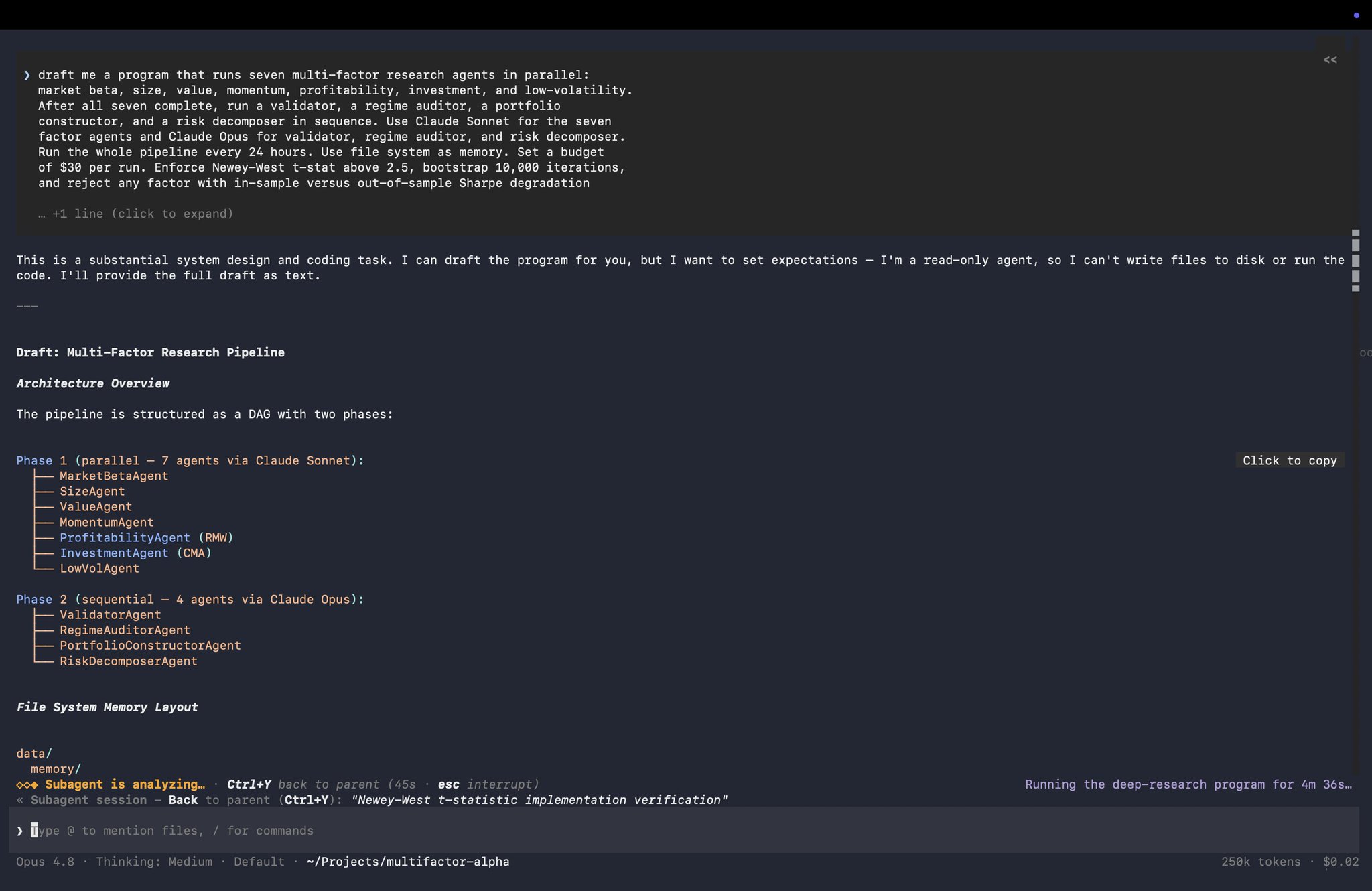
Task: Click the 'LowVolAgent' line
Action: click(x=99, y=568)
